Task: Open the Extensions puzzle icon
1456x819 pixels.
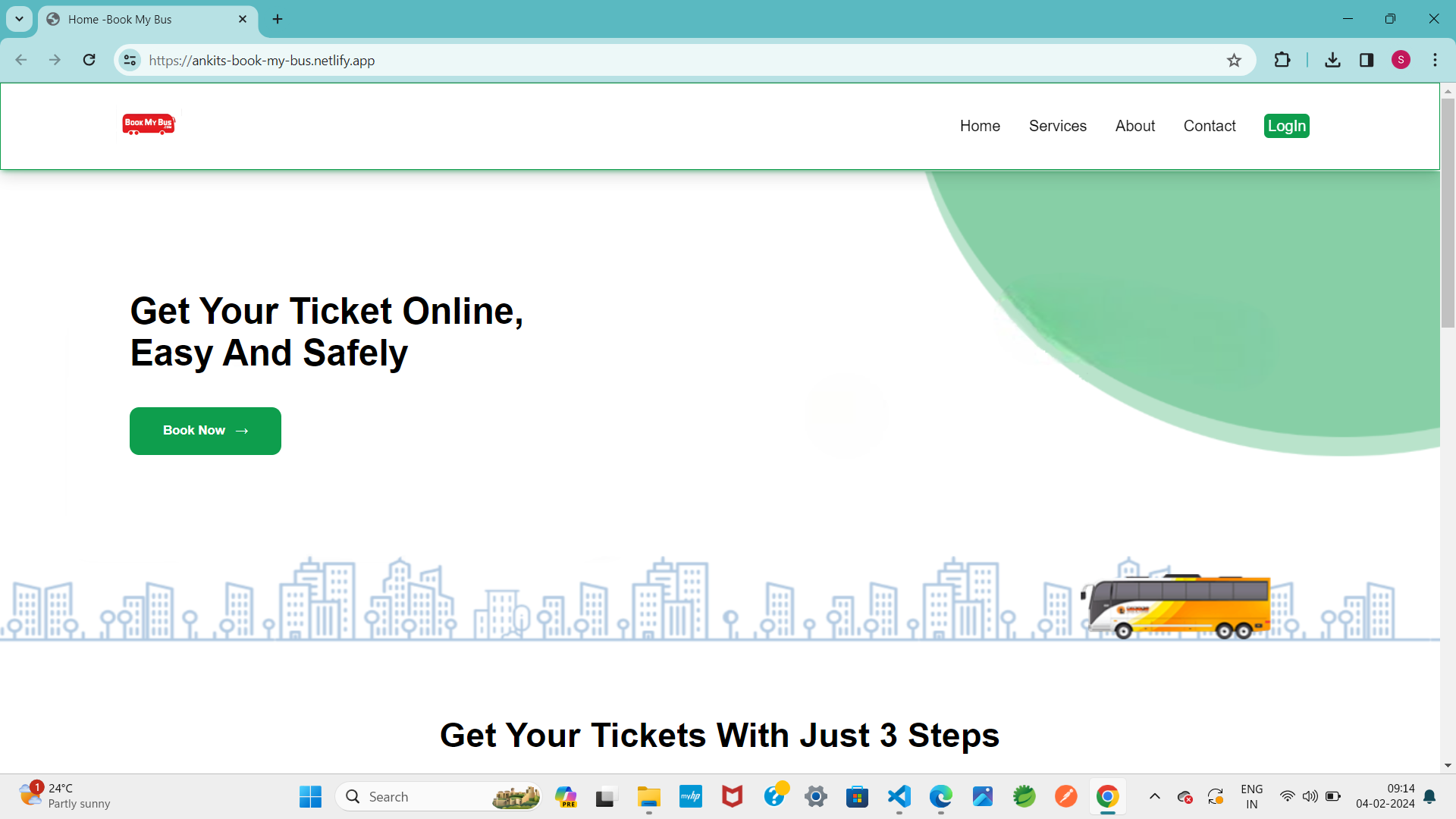Action: click(1282, 60)
